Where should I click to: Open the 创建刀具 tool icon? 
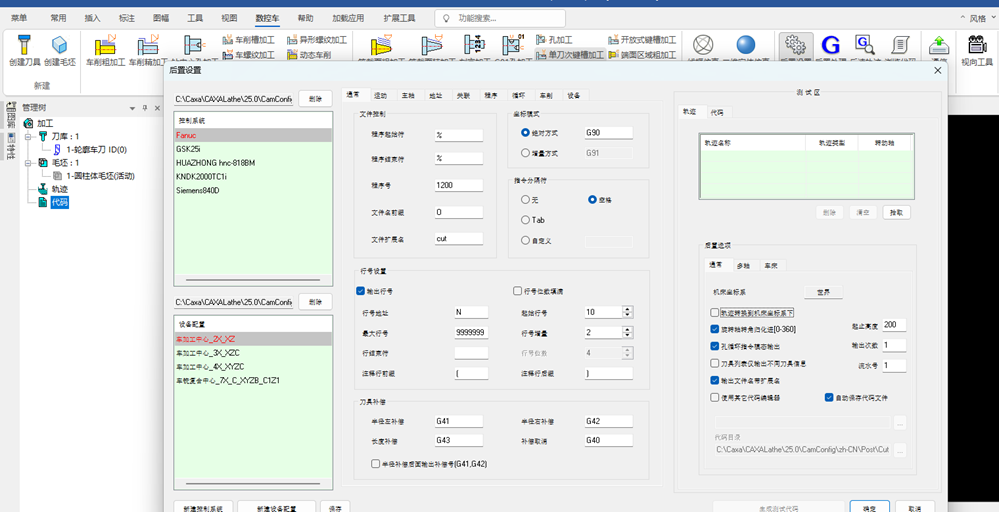[x=25, y=46]
